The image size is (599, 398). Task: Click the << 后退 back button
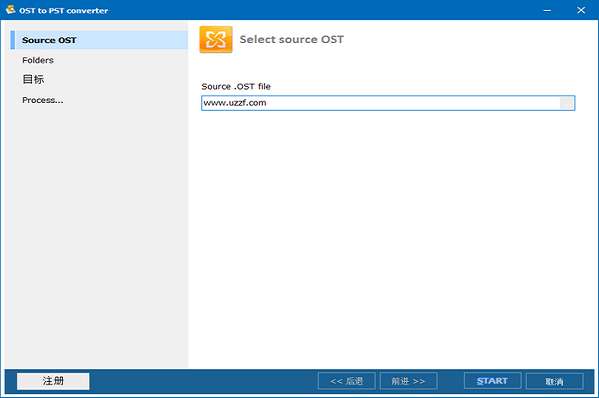pyautogui.click(x=346, y=381)
